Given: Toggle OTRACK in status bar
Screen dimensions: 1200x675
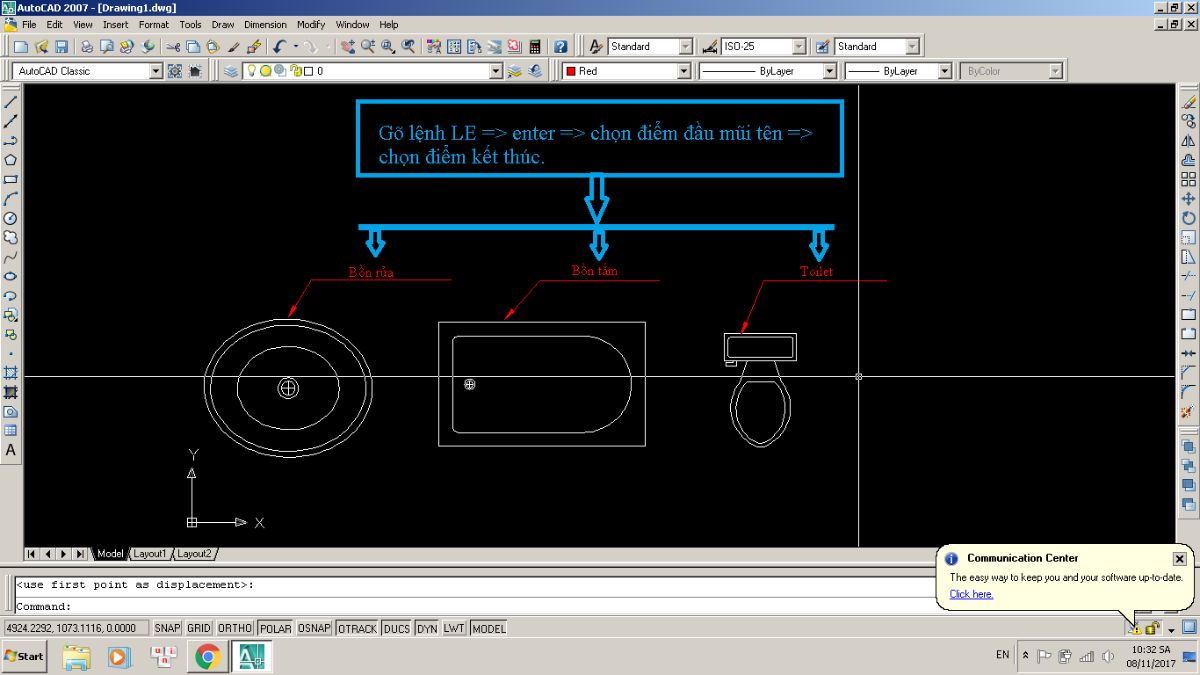Looking at the screenshot, I should [357, 628].
